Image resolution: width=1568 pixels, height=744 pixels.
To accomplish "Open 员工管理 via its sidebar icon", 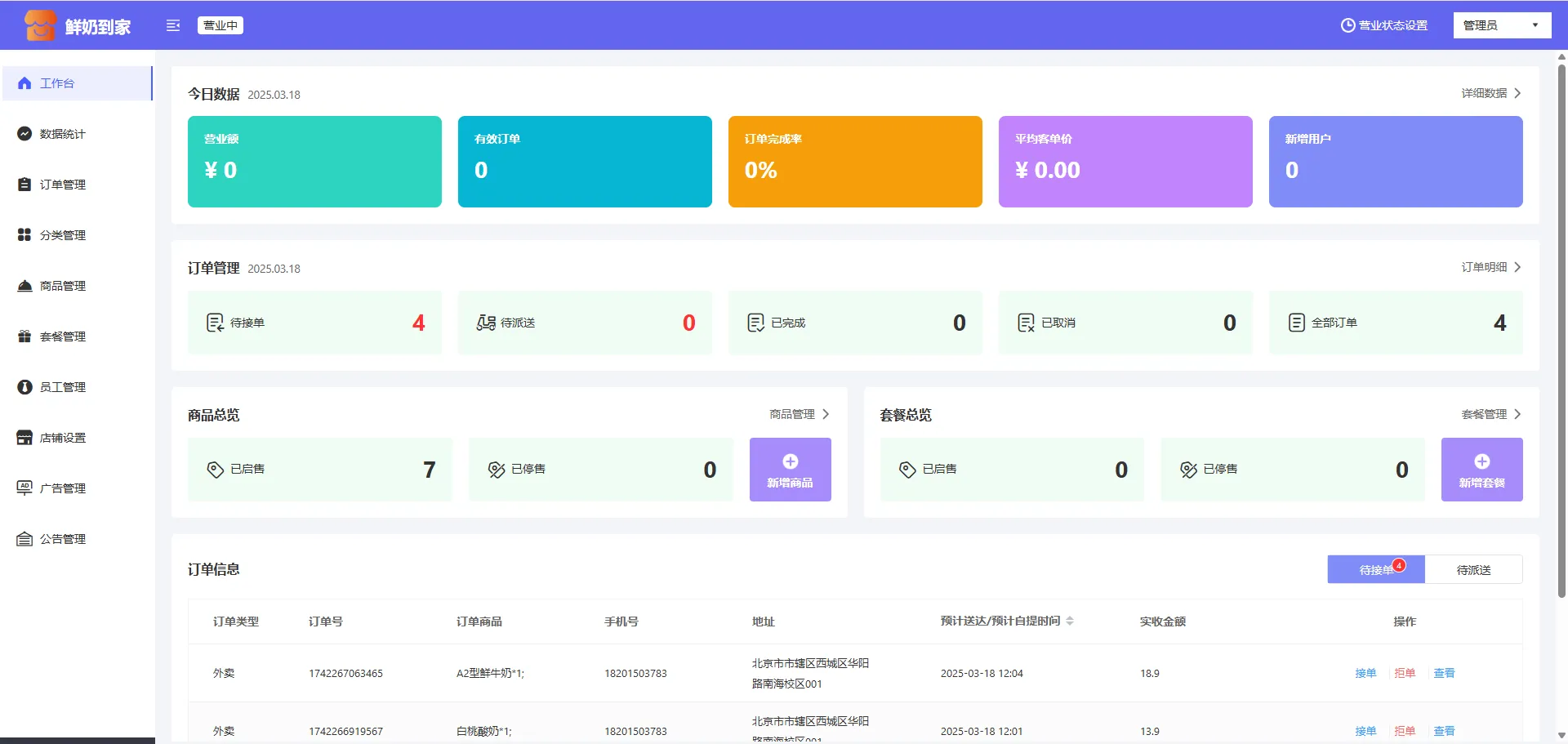I will click(24, 387).
